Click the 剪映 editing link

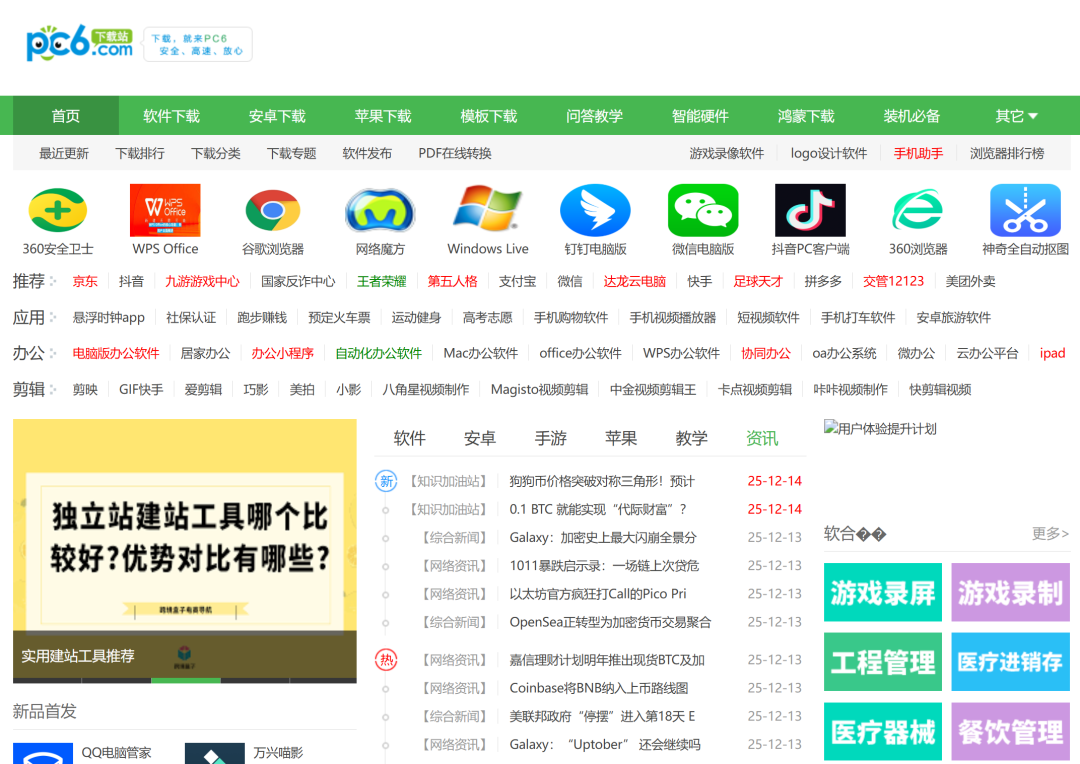point(85,389)
